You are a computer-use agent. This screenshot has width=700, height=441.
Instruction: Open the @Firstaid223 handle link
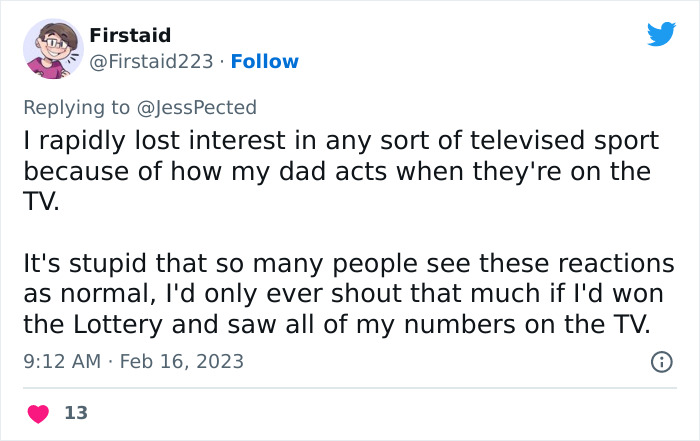pyautogui.click(x=151, y=62)
